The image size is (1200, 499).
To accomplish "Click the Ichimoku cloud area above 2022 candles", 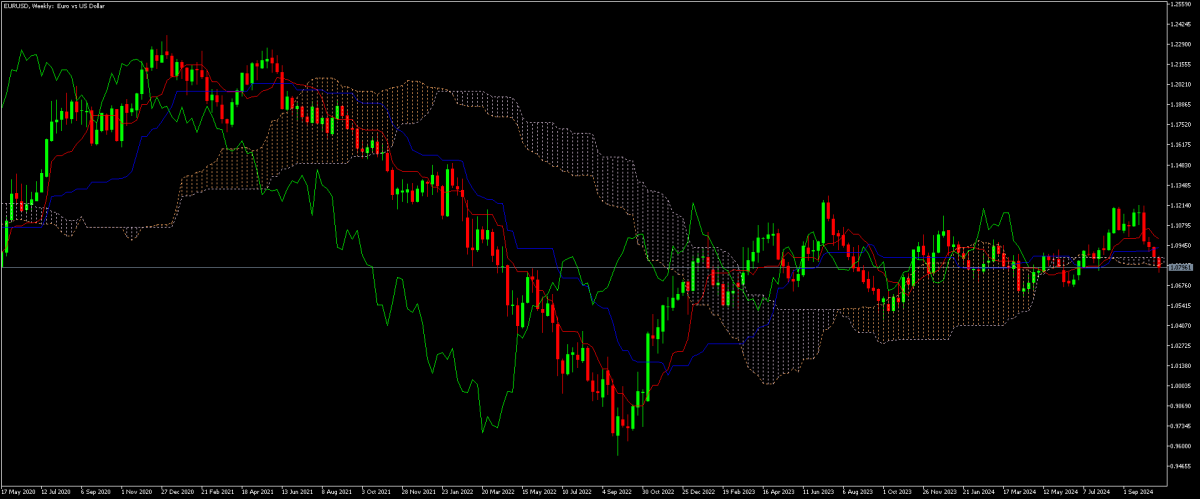I will 550,130.
